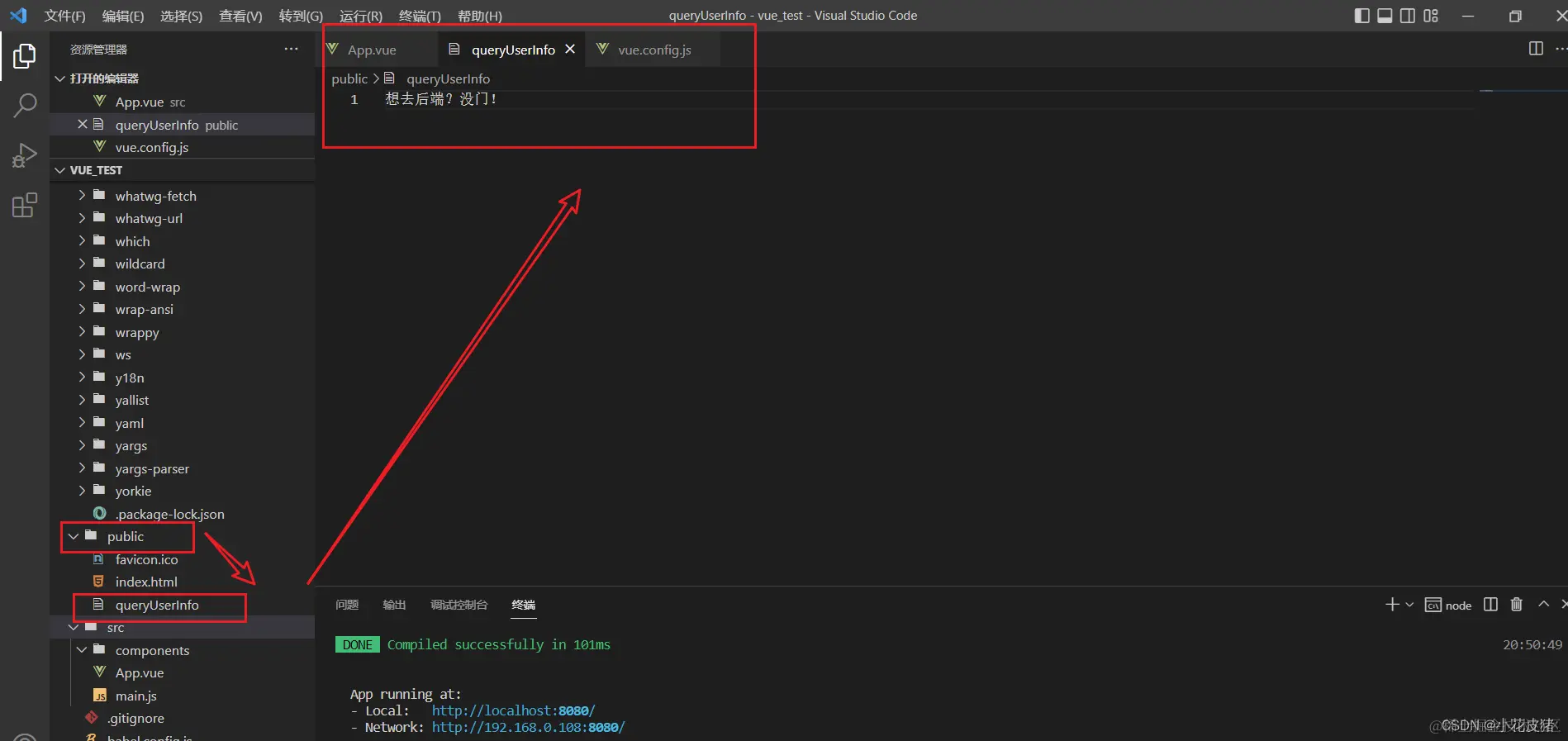This screenshot has height=741, width=1568.
Task: Kill the terminal with the trash icon
Action: click(1516, 605)
